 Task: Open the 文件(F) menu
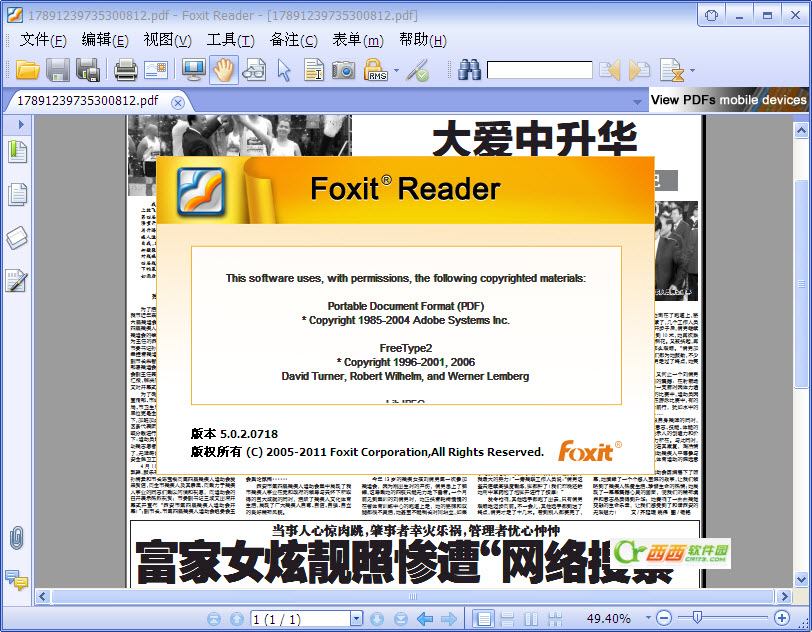(43, 40)
